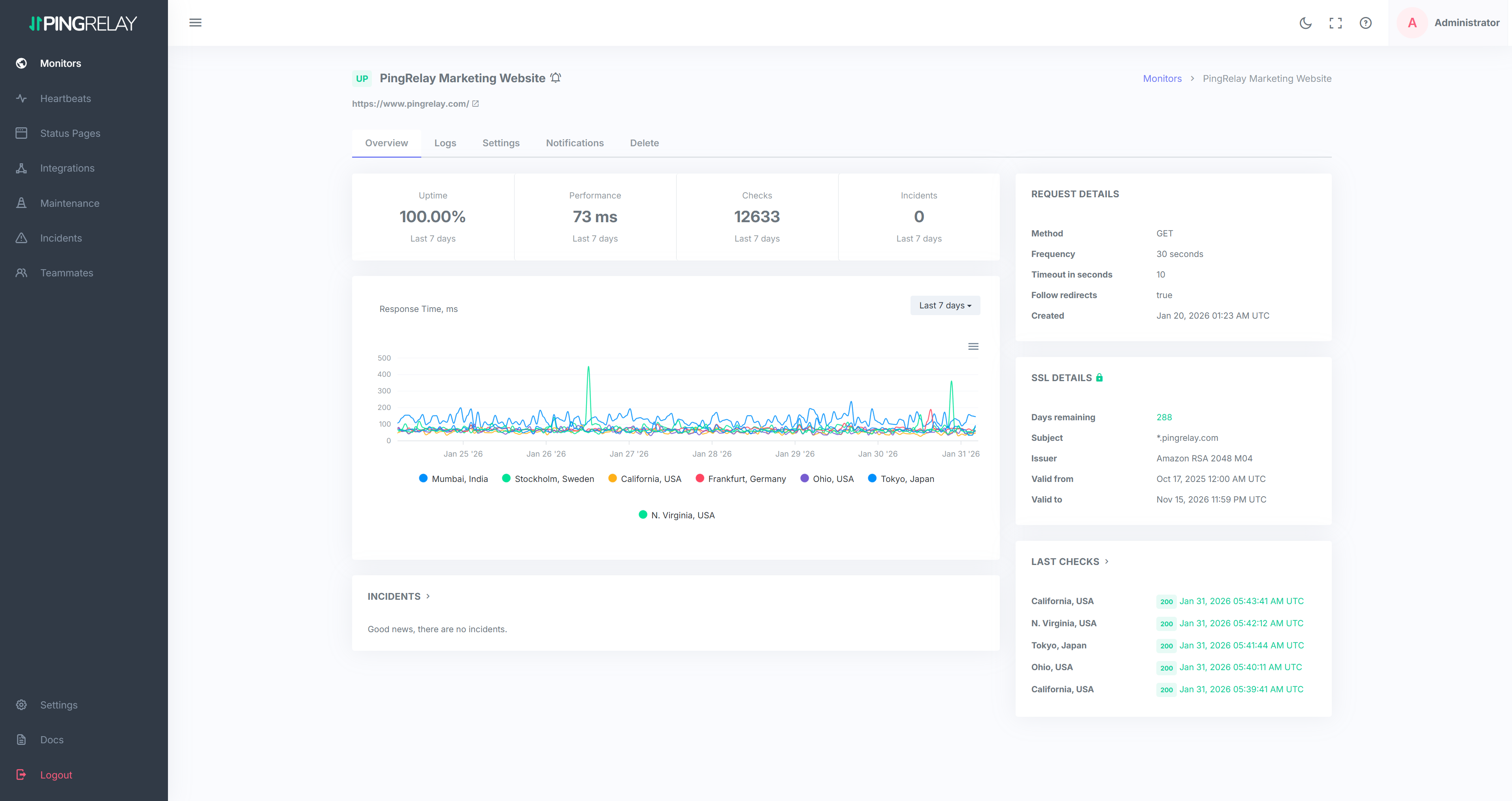Open the Last 7 days range dropdown
The image size is (1512, 801).
pos(945,305)
